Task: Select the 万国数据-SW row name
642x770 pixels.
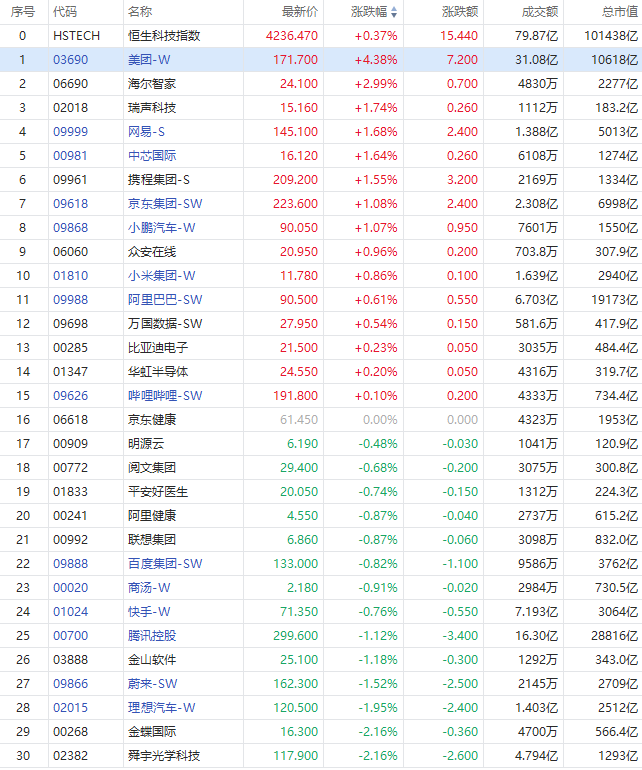Action: coord(165,324)
